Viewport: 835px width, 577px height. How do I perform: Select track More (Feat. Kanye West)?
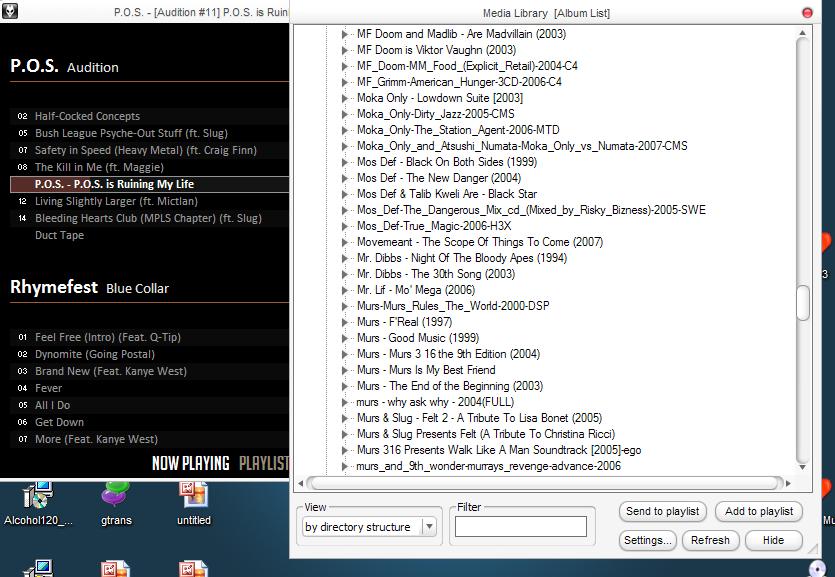[149, 440]
